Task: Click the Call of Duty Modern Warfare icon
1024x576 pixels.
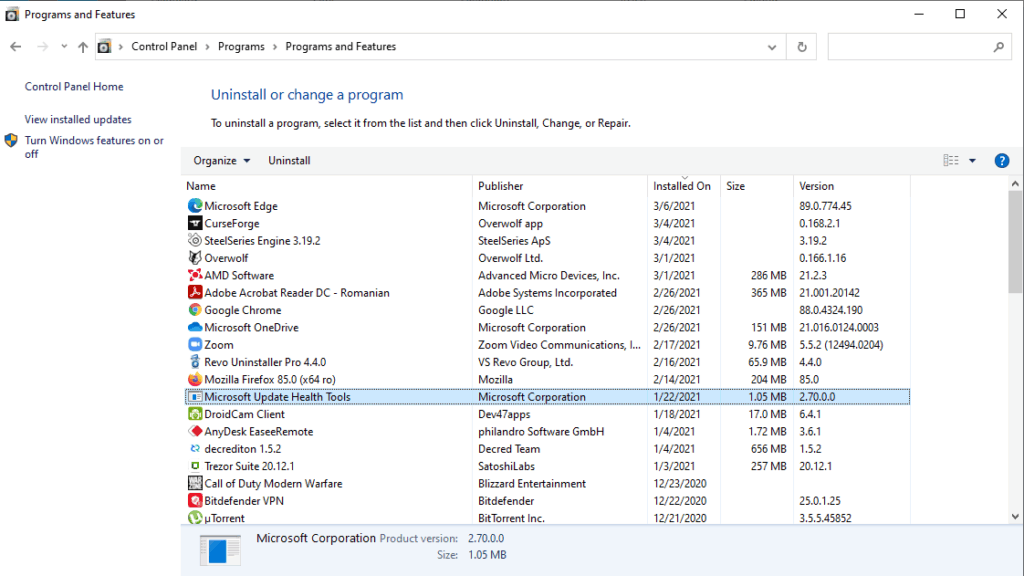Action: coord(195,483)
